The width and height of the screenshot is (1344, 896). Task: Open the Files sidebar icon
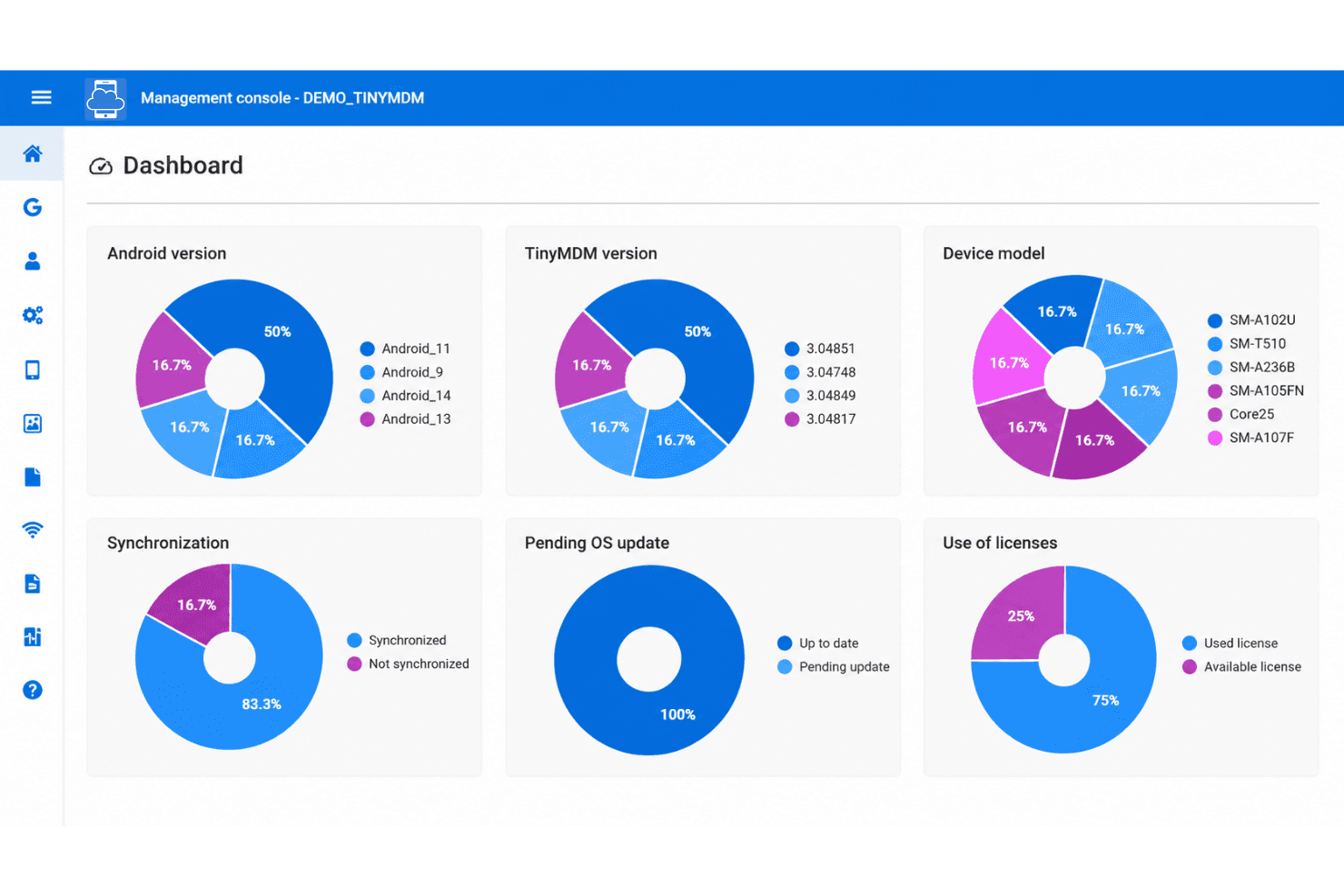click(x=33, y=477)
